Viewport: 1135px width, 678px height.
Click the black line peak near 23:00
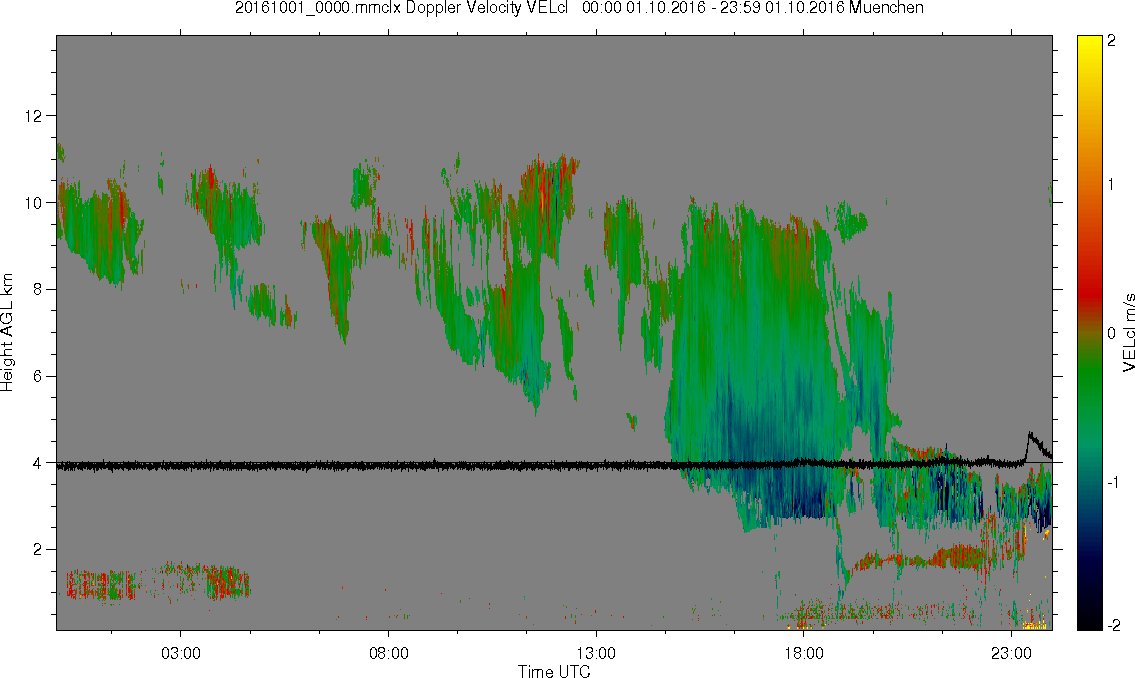click(1031, 435)
